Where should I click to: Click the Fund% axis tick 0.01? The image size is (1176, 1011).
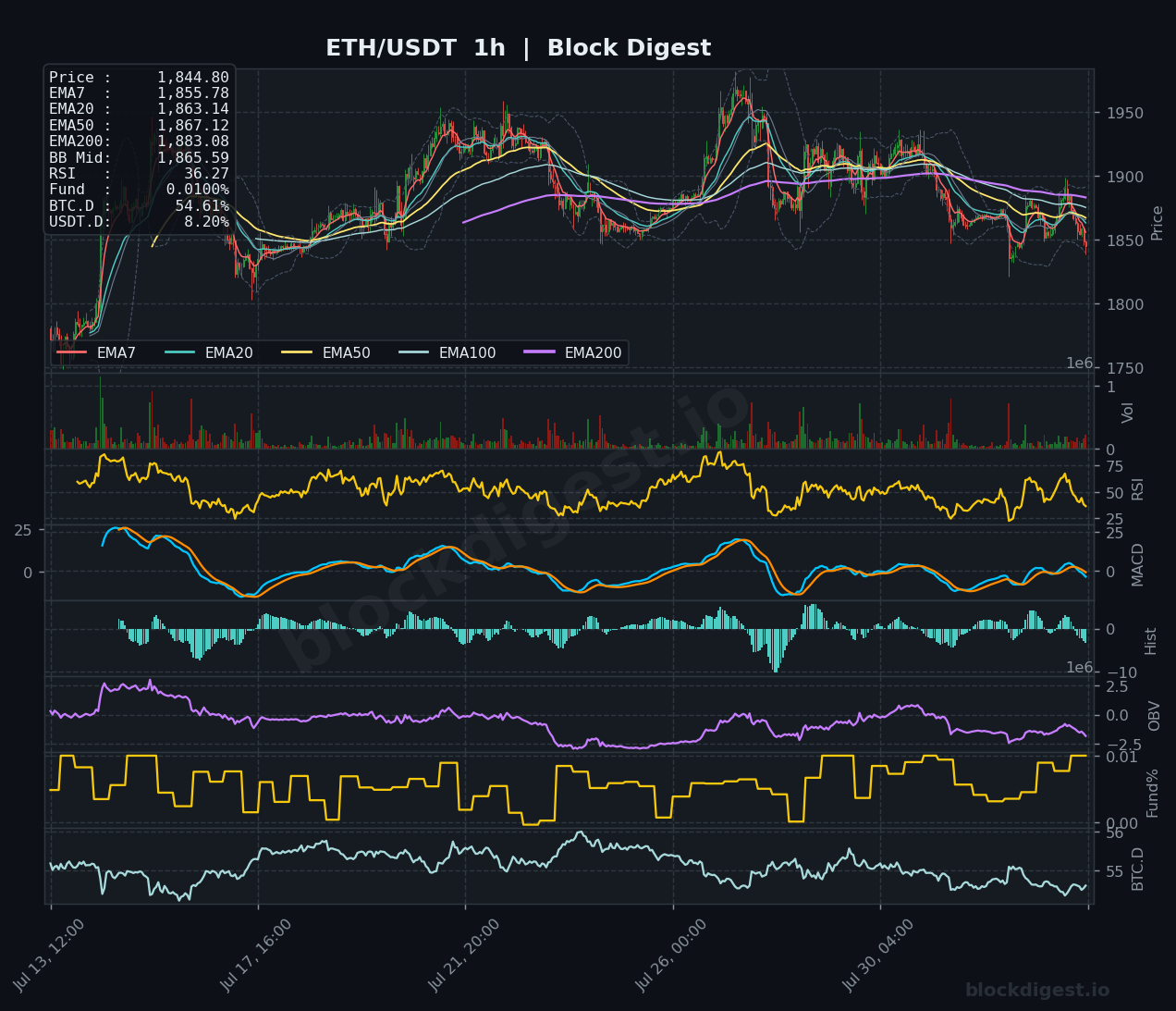(1122, 757)
